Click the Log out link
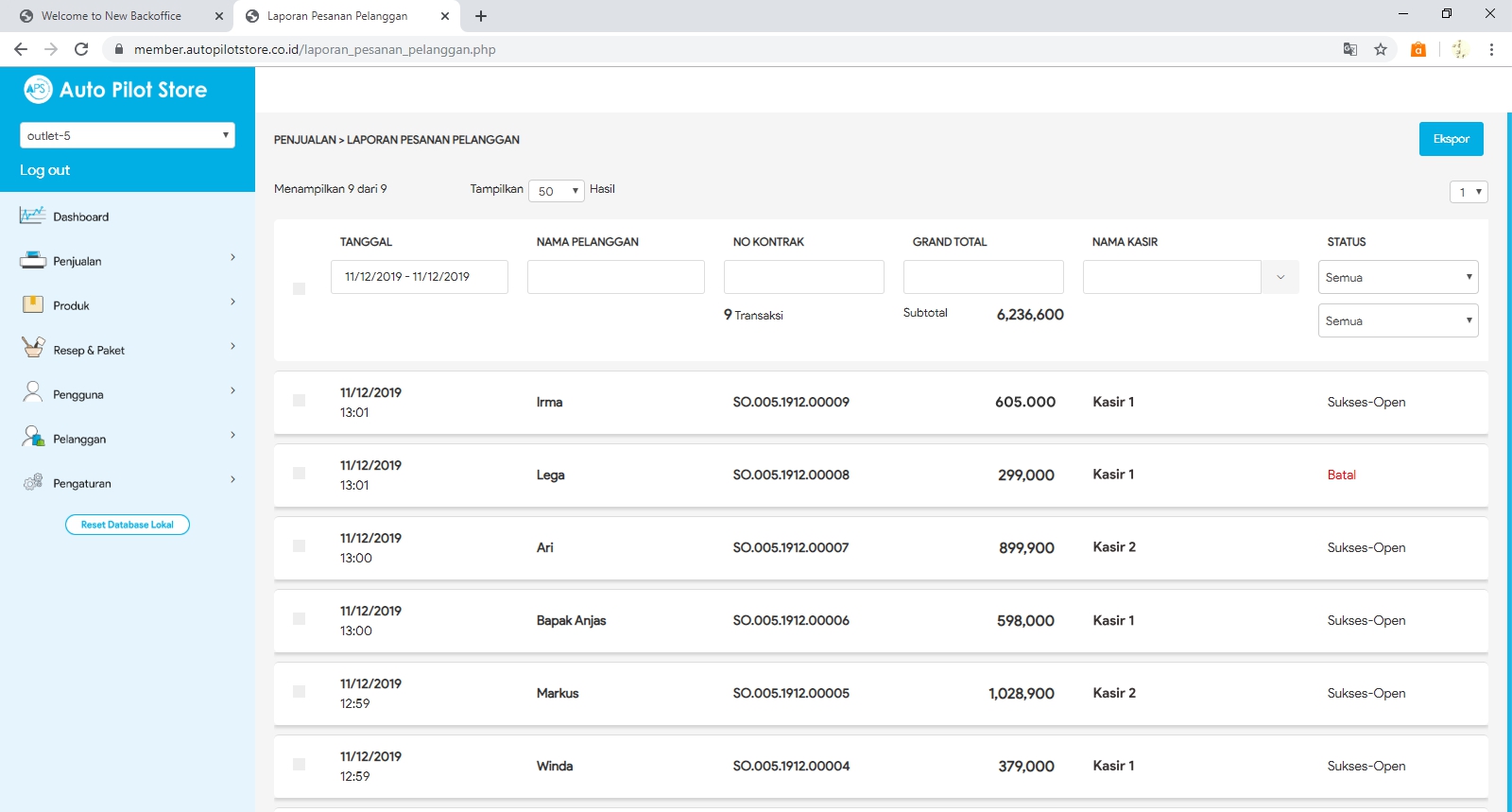Viewport: 1512px width, 812px height. [x=45, y=170]
